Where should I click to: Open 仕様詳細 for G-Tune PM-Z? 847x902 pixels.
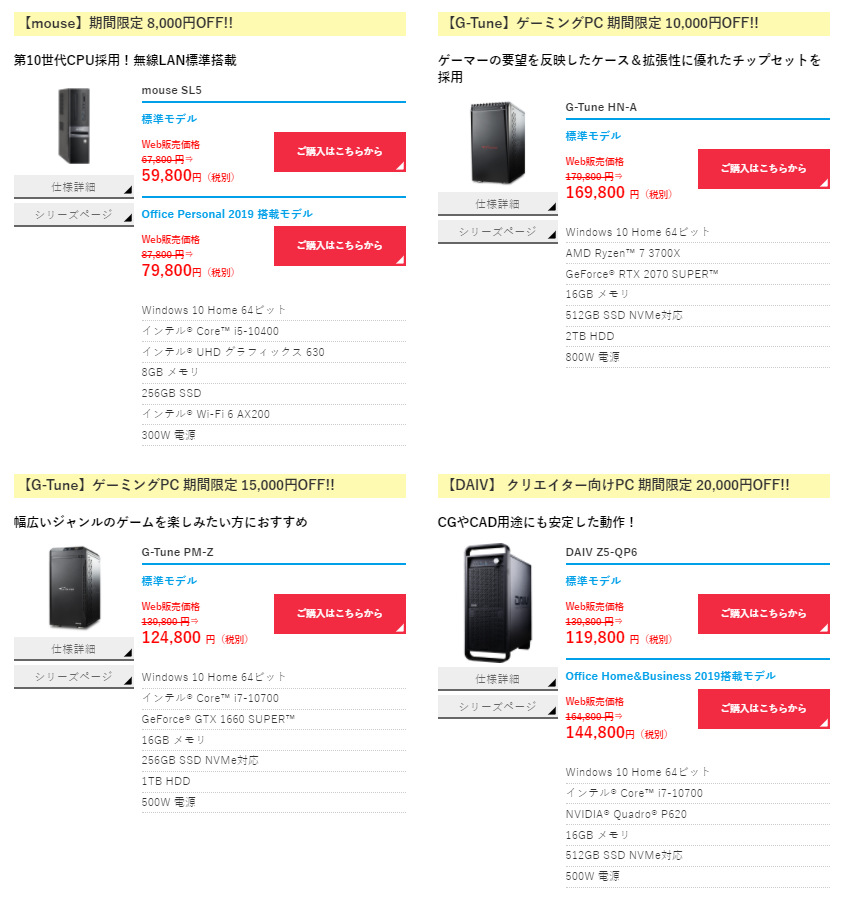pyautogui.click(x=74, y=649)
